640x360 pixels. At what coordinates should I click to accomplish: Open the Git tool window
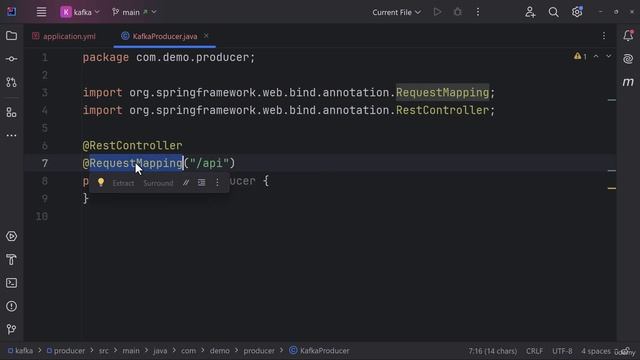coord(11,329)
